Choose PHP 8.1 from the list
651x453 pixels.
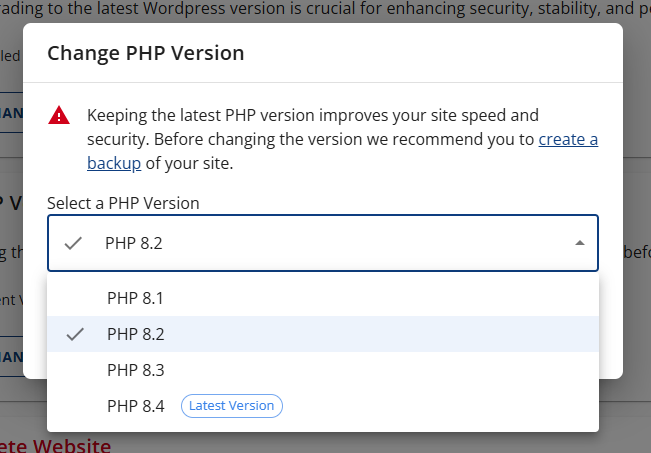click(135, 298)
